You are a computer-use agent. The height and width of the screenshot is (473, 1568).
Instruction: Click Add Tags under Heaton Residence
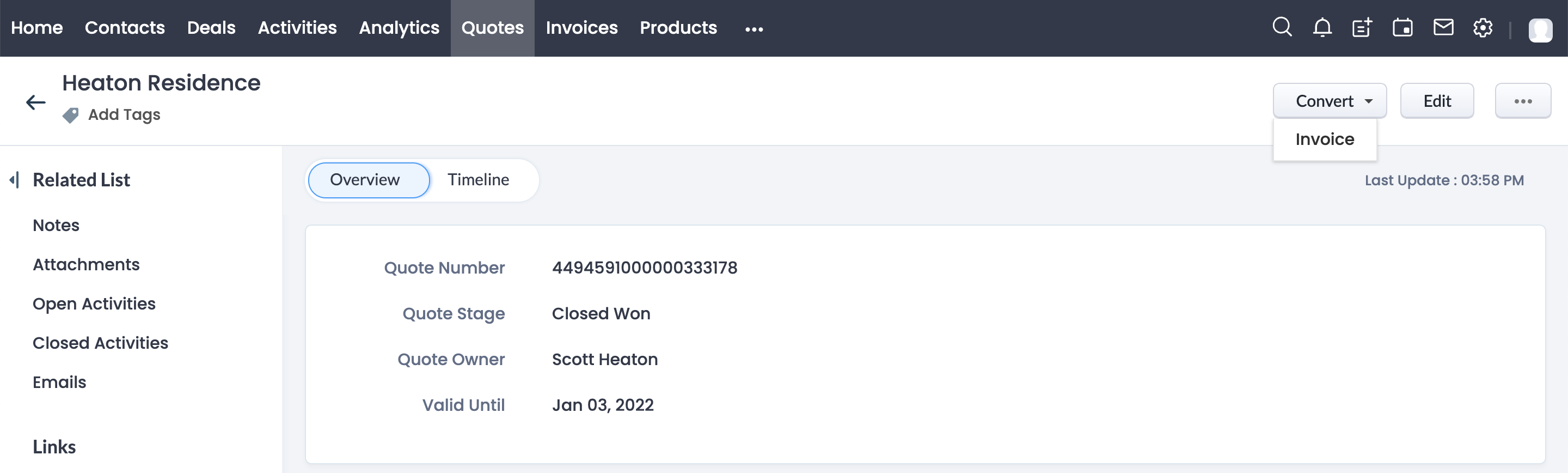pos(124,114)
